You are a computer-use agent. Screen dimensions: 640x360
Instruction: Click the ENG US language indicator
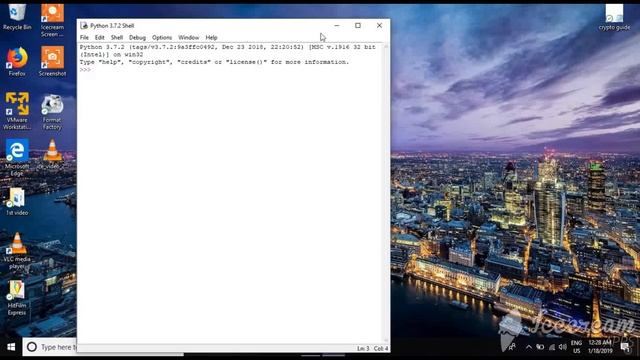point(576,347)
